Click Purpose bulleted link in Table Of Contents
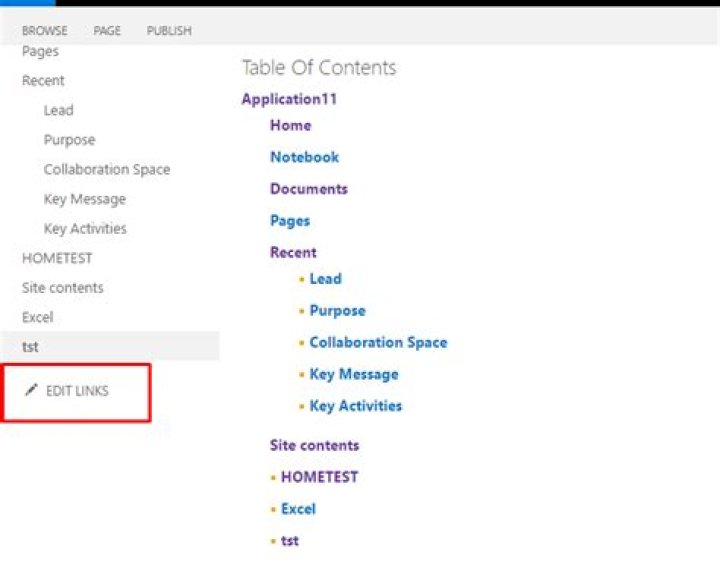Screen dimensions: 720x583 coord(337,311)
